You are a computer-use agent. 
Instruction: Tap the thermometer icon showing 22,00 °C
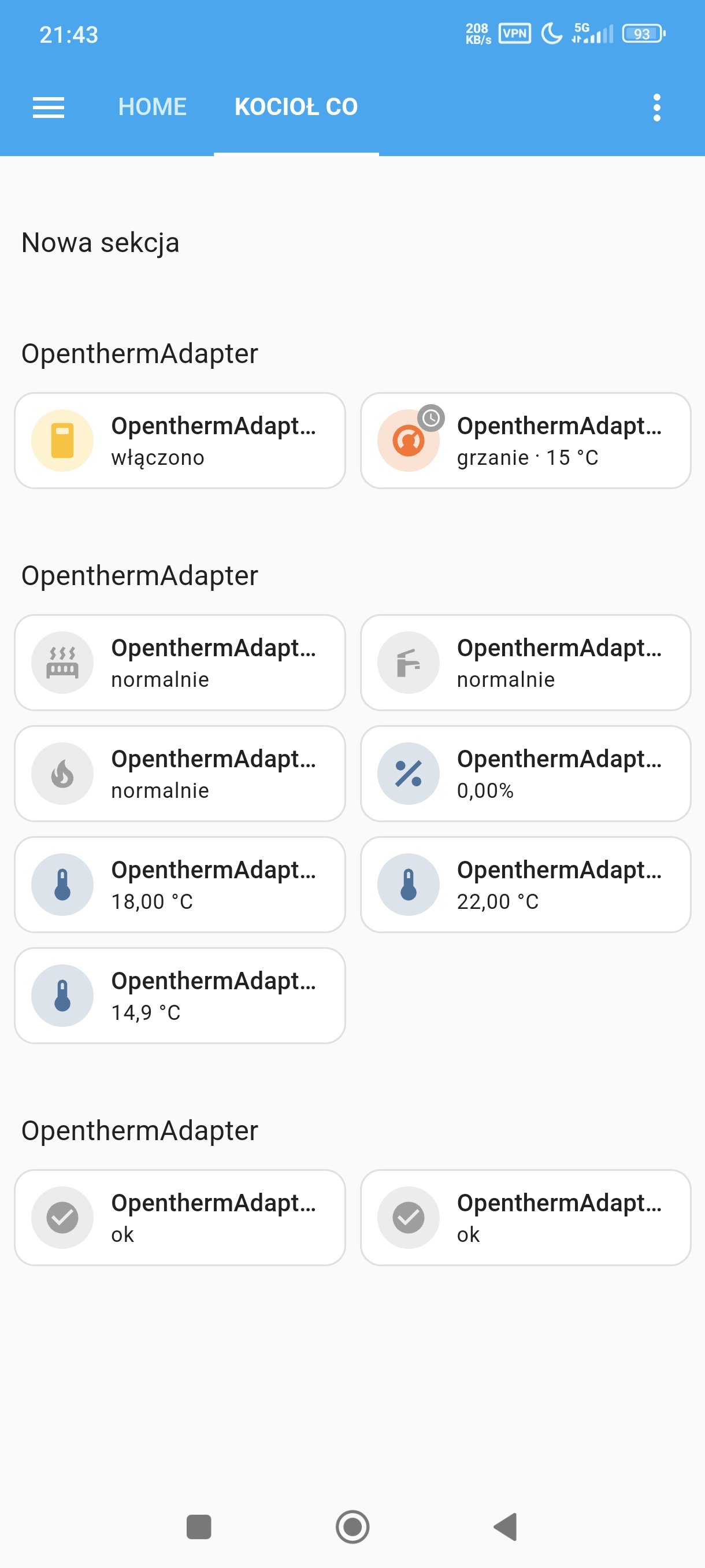408,885
